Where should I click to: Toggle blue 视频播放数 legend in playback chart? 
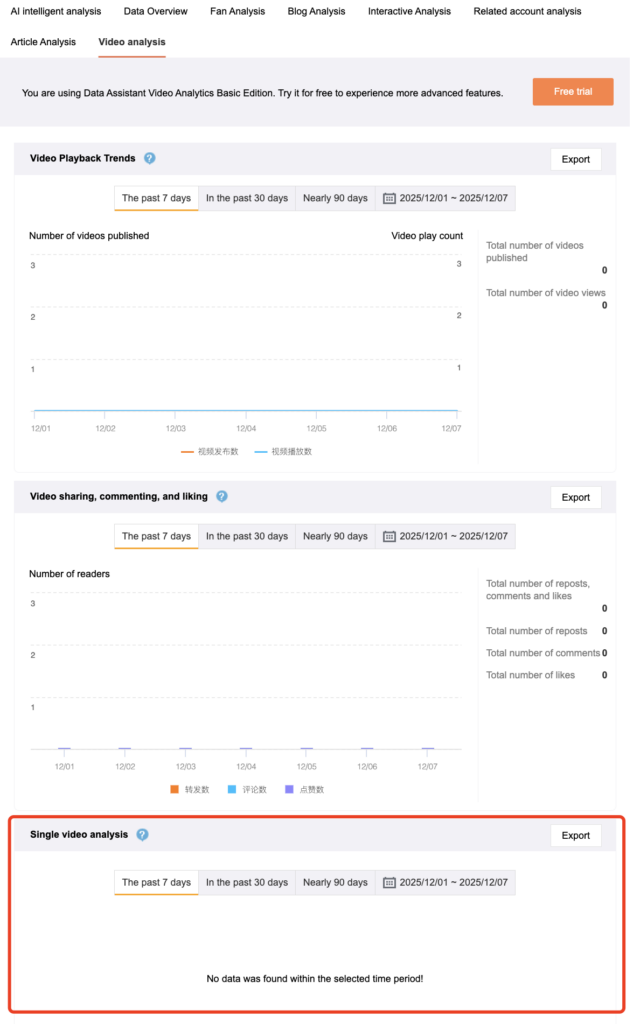tap(283, 452)
